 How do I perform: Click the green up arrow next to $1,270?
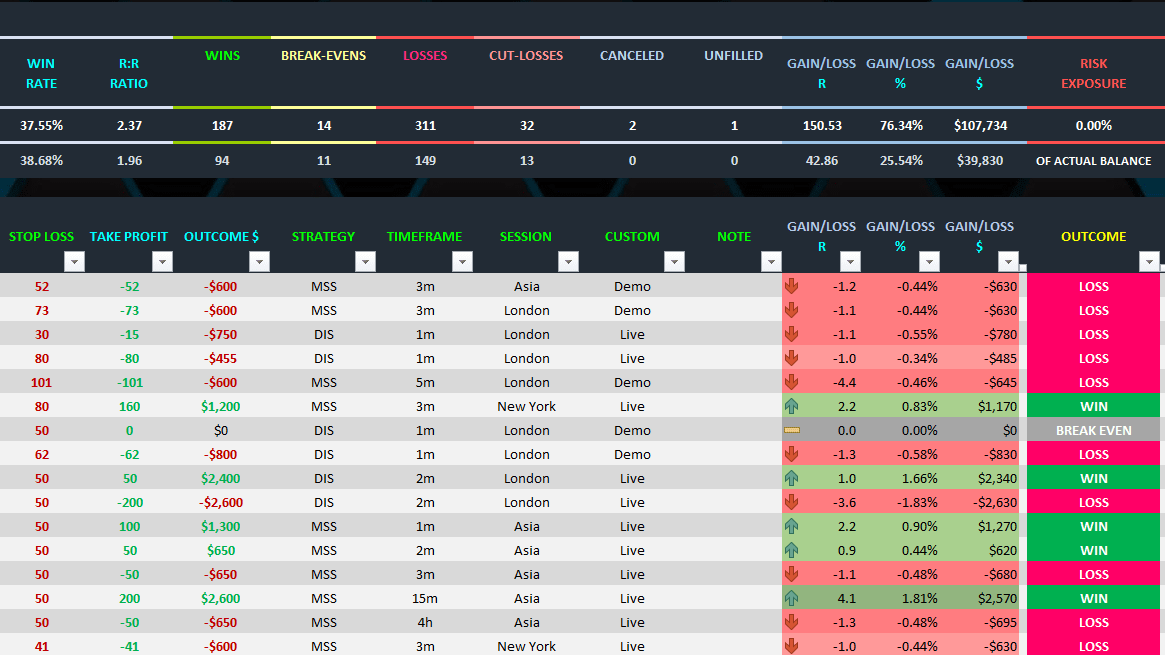(x=791, y=526)
